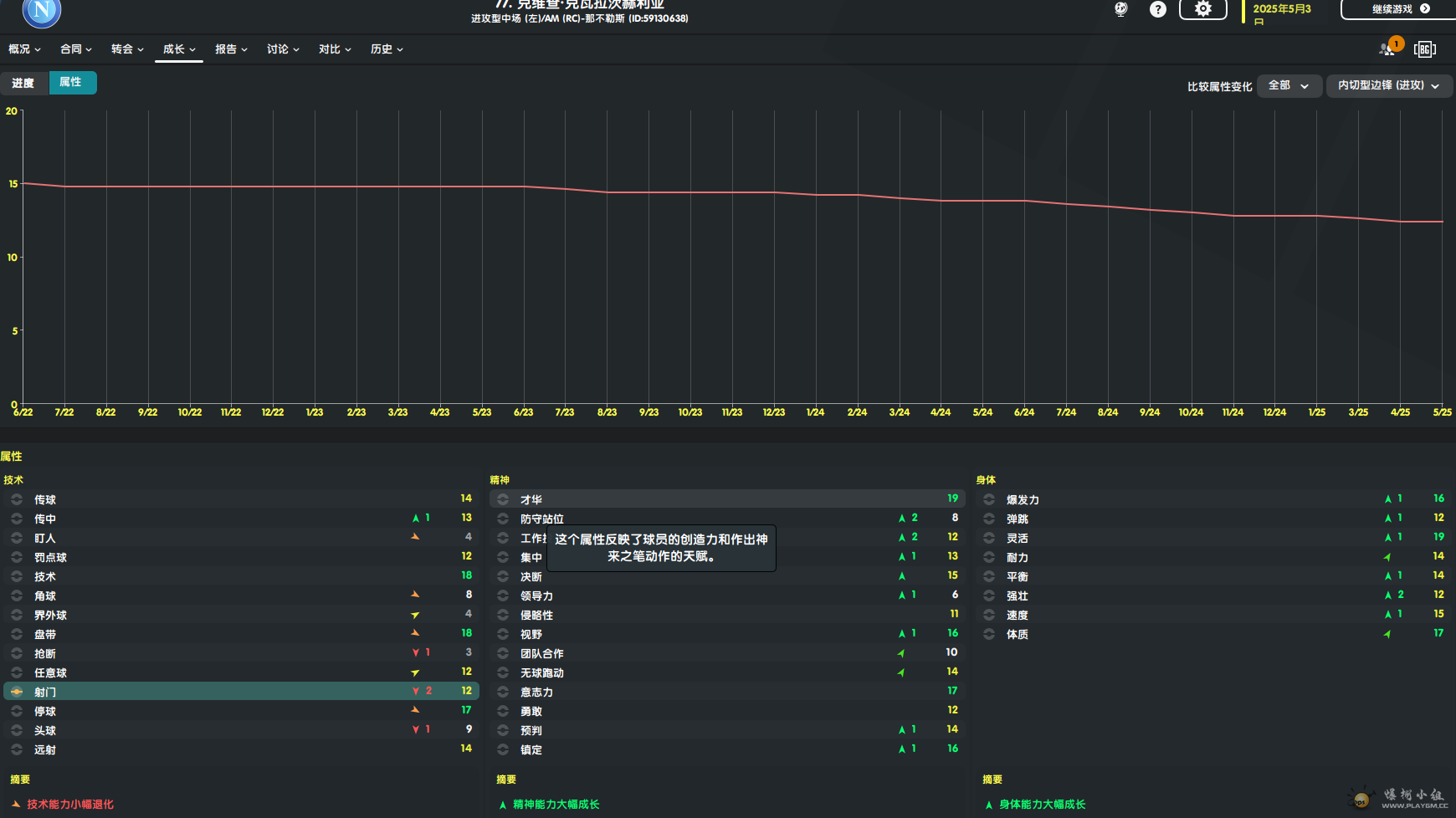This screenshot has width=1456, height=818.
Task: Click the BG bracket icon
Action: click(1424, 49)
